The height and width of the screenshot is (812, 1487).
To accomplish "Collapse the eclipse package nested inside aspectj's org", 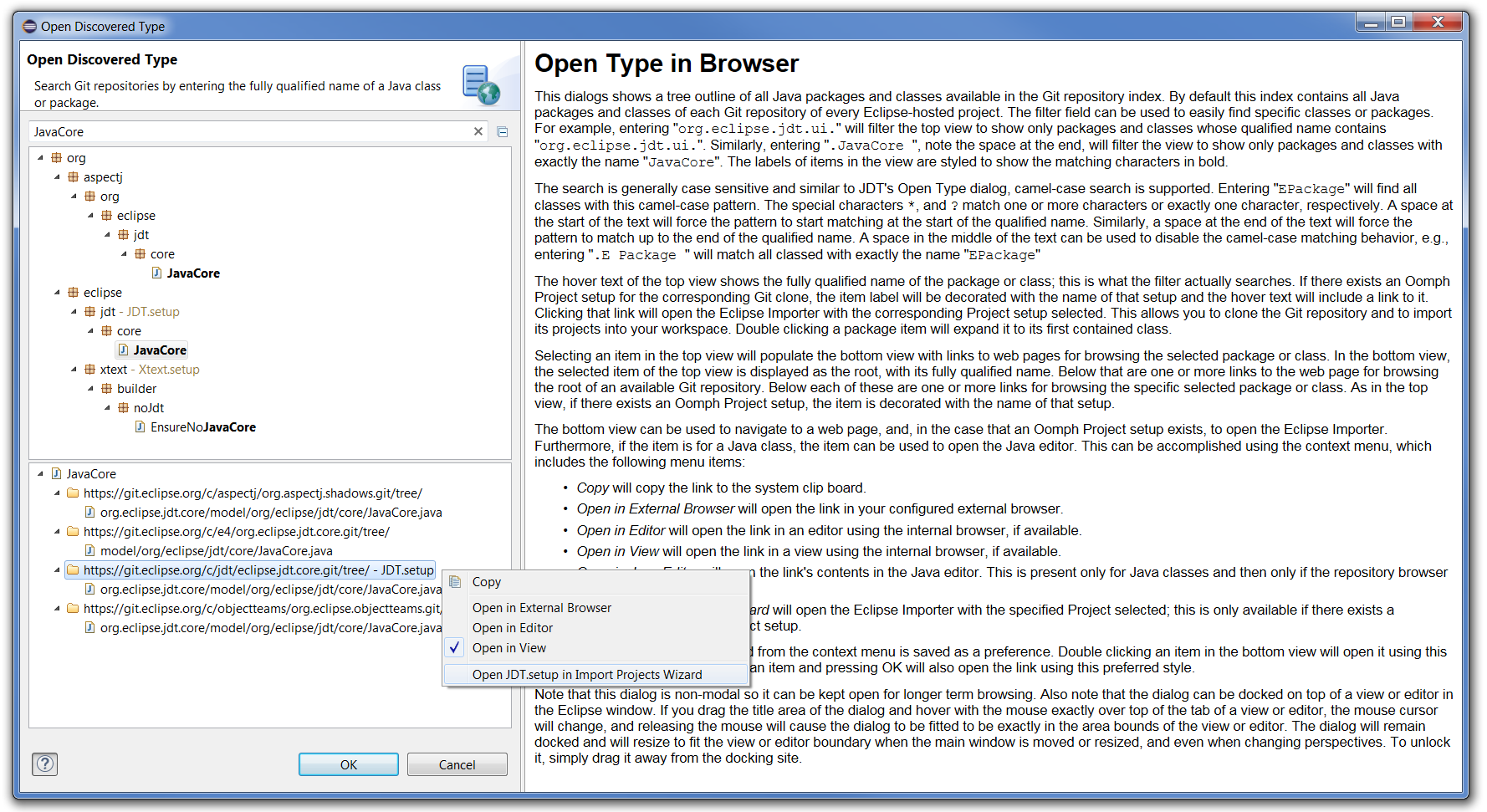I will coord(91,215).
